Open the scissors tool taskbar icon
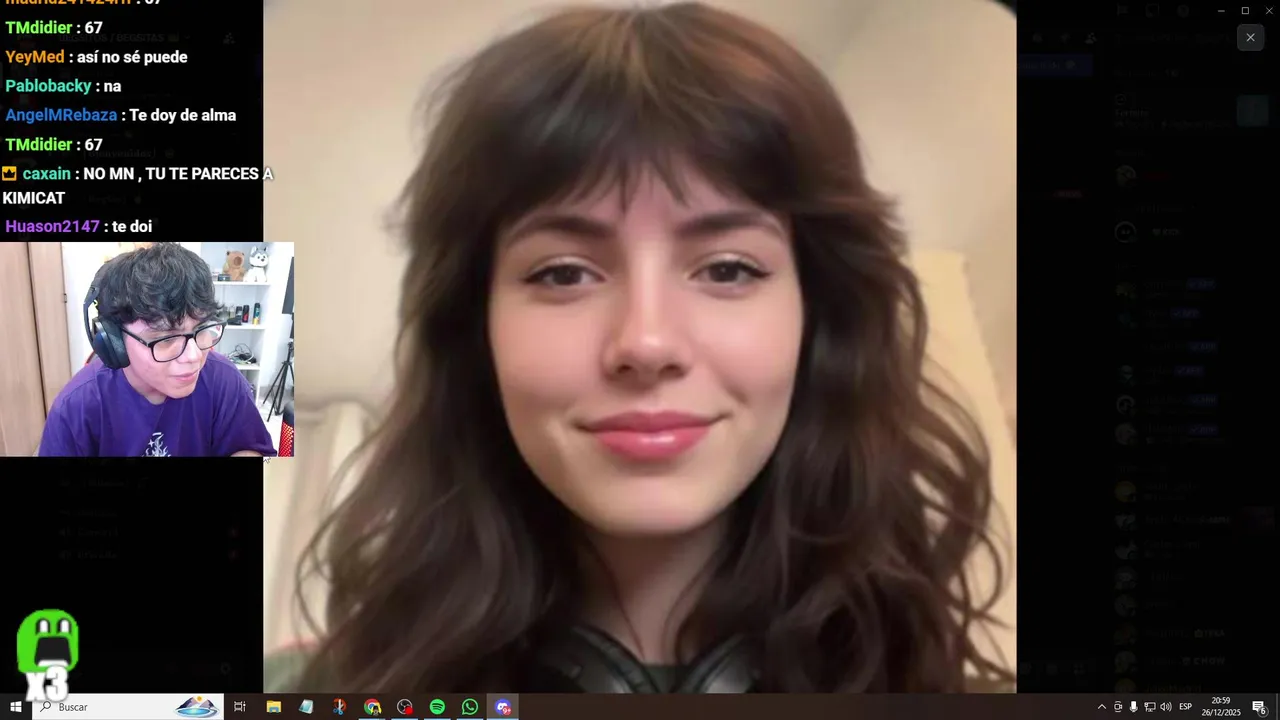This screenshot has width=1280, height=720. tap(339, 707)
